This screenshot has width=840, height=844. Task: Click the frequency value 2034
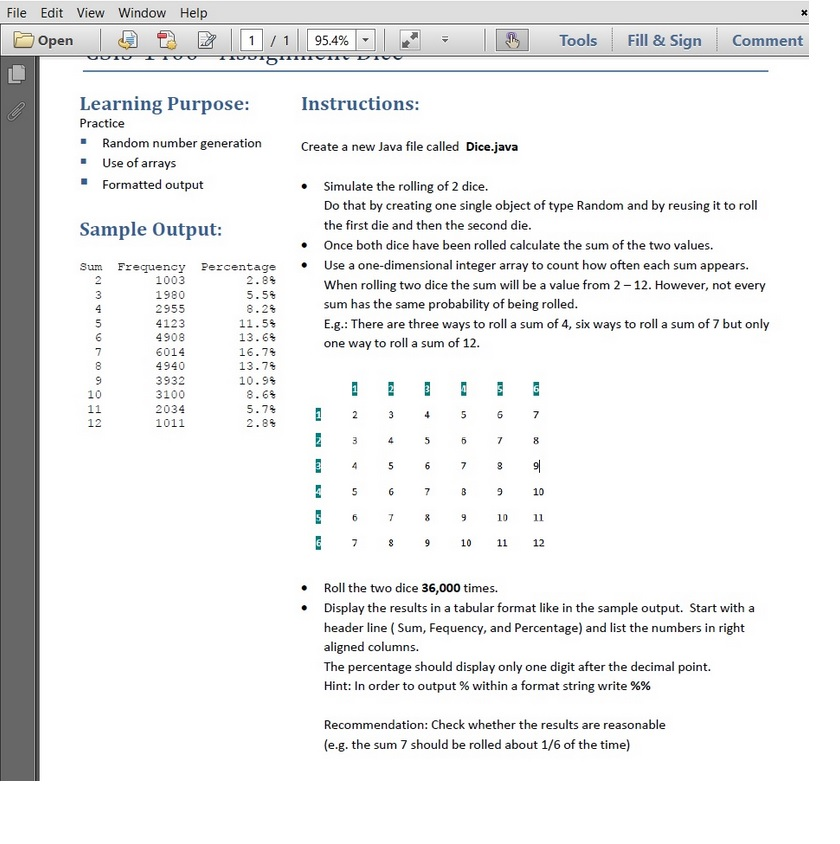coord(170,409)
